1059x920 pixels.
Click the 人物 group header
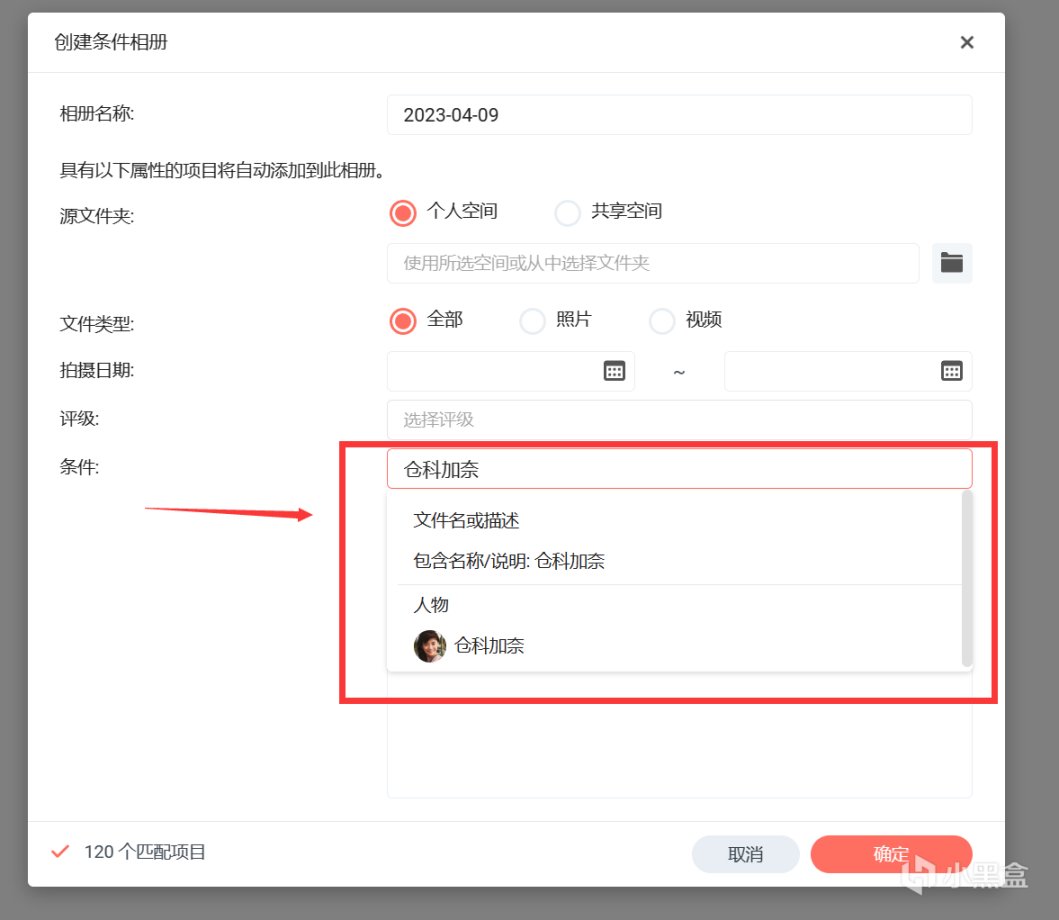[431, 605]
